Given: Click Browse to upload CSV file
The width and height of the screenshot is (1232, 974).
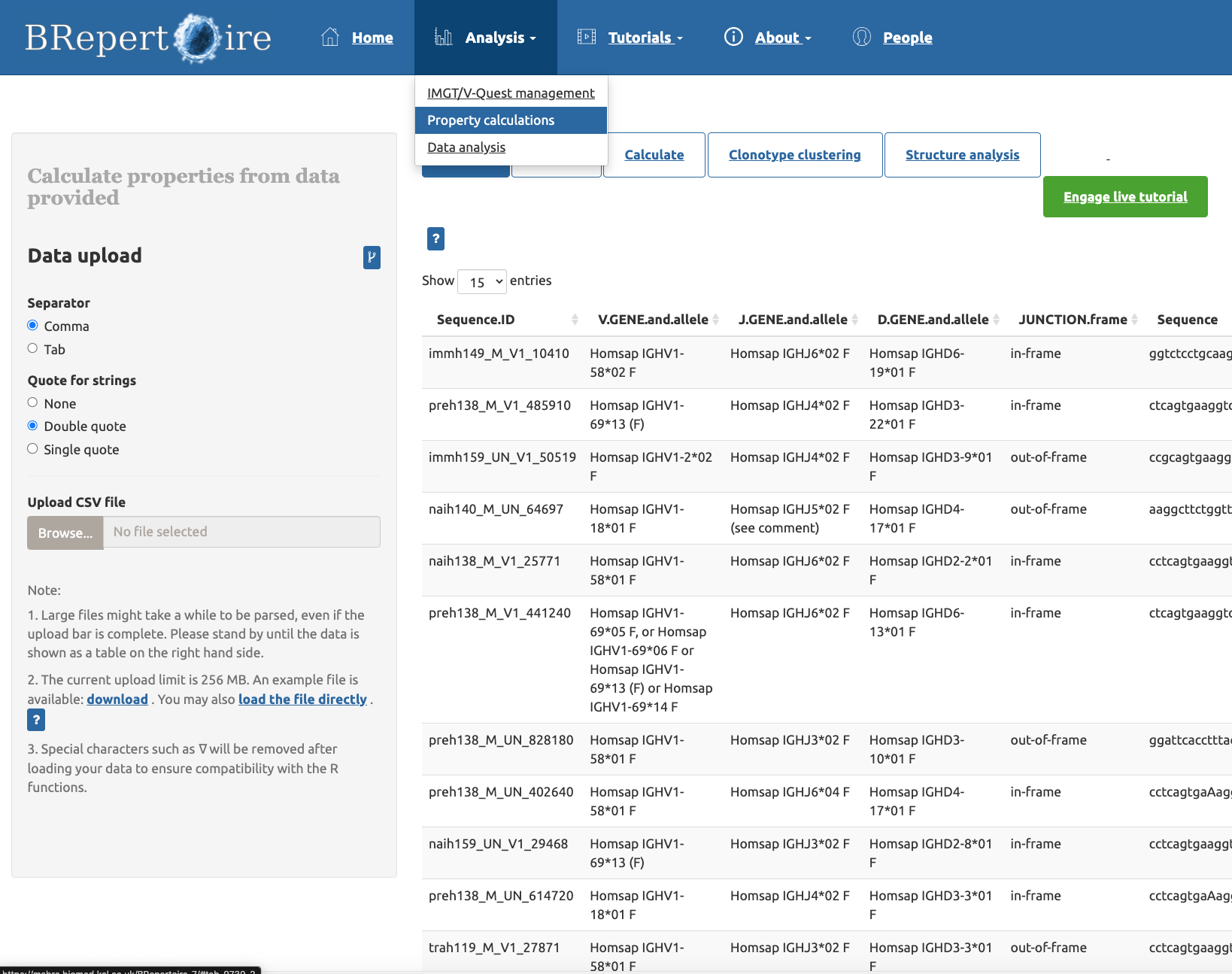Looking at the screenshot, I should 65,533.
